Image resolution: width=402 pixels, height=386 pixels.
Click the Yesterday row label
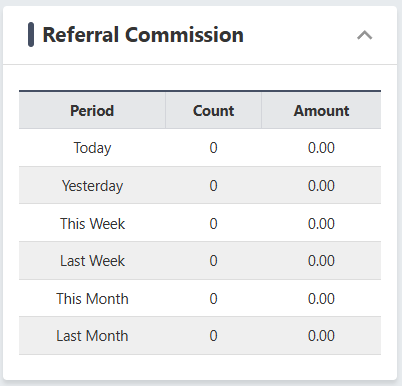pos(92,186)
